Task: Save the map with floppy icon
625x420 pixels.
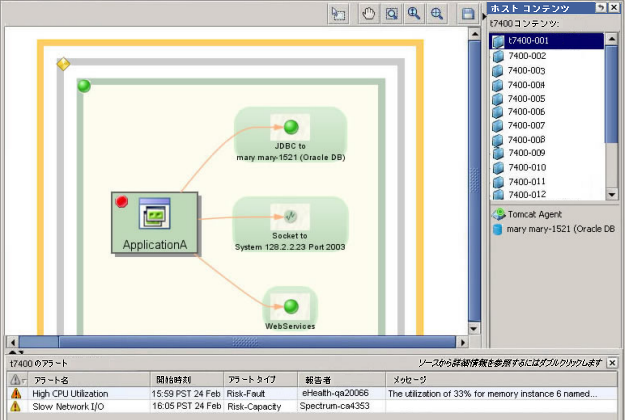Action: point(468,14)
